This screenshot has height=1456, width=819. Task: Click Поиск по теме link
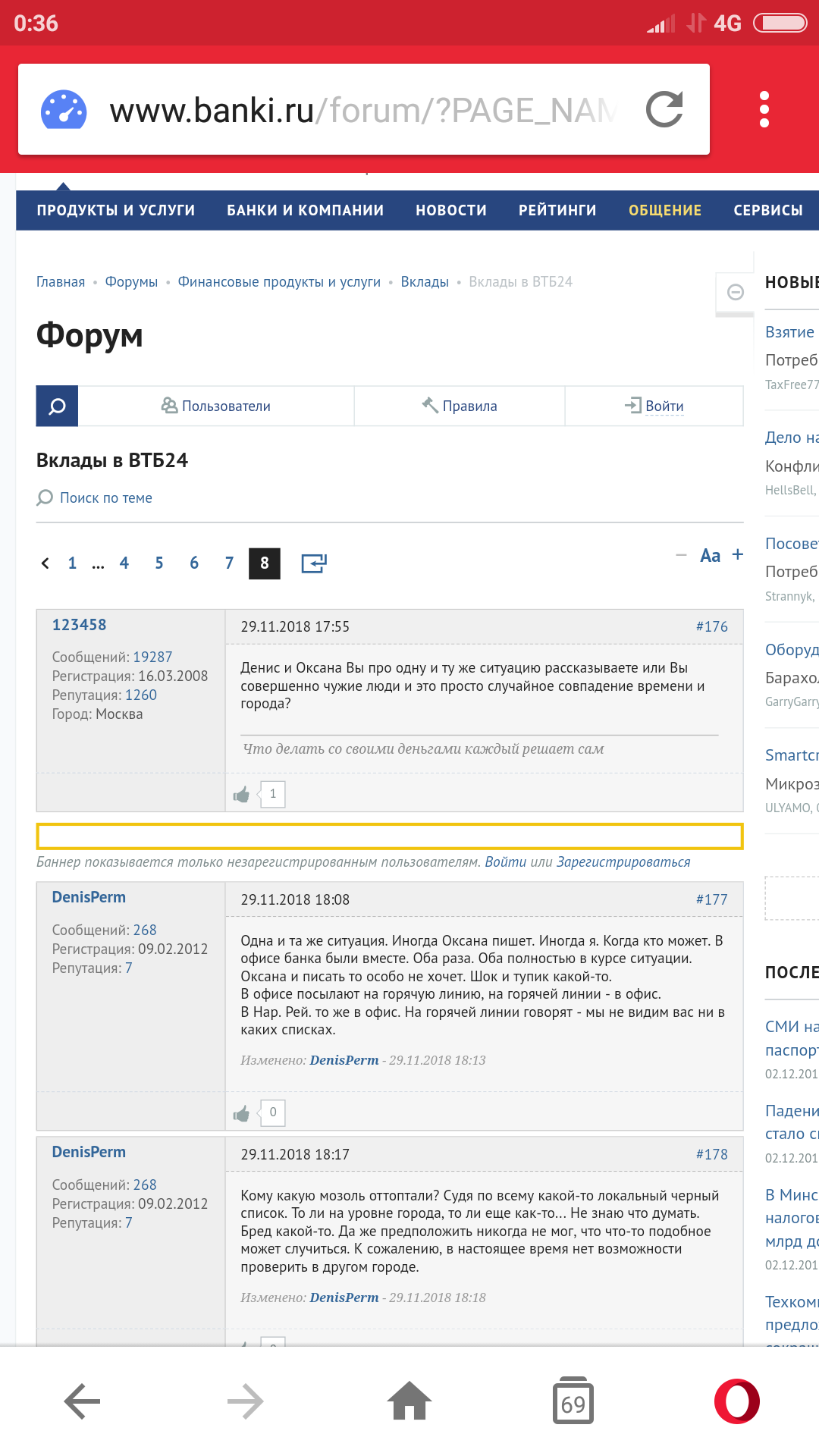click(x=105, y=498)
